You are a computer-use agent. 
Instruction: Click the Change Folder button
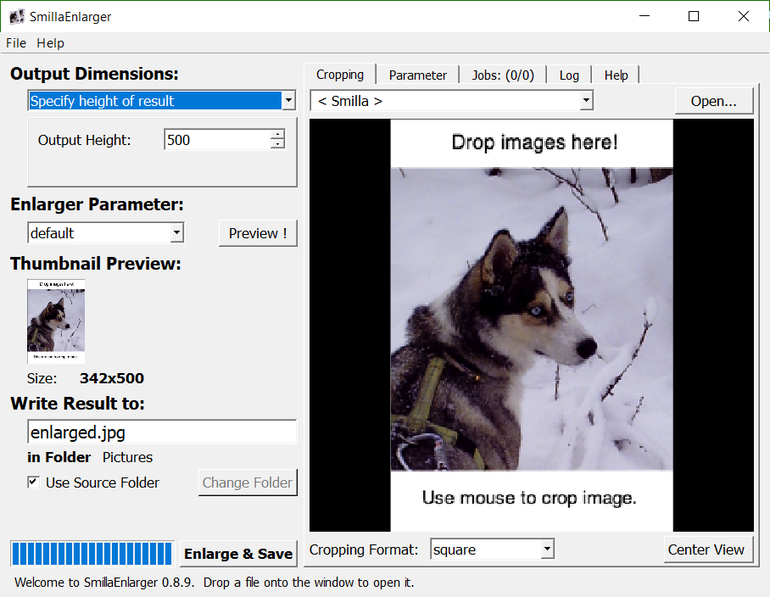(248, 483)
